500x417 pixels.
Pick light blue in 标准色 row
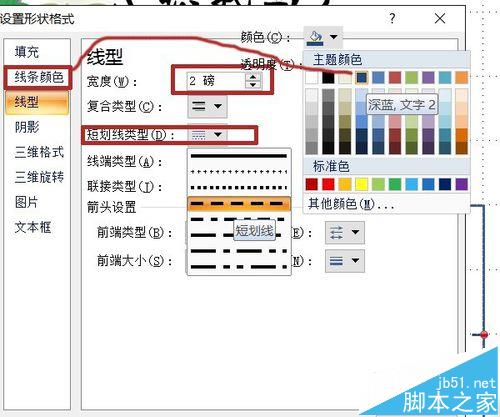pyautogui.click(x=412, y=184)
